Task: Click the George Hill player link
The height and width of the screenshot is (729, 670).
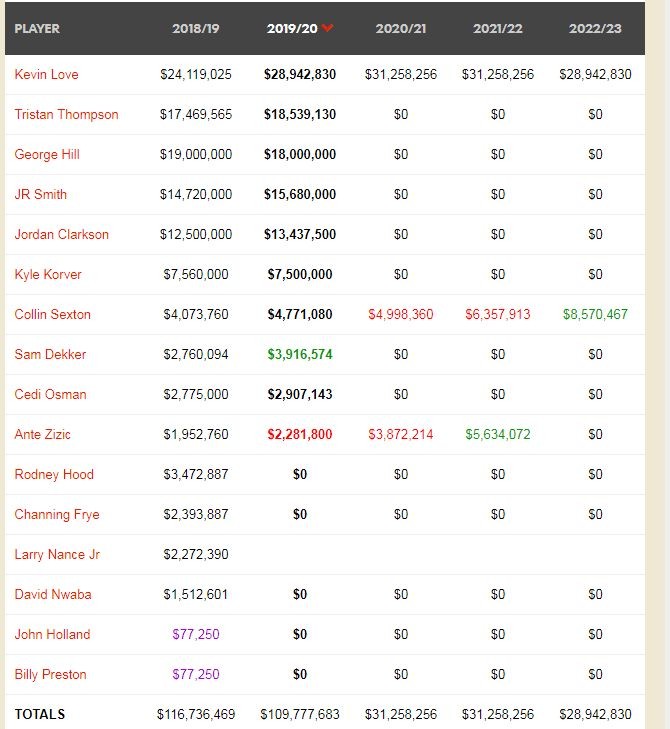Action: pos(47,154)
